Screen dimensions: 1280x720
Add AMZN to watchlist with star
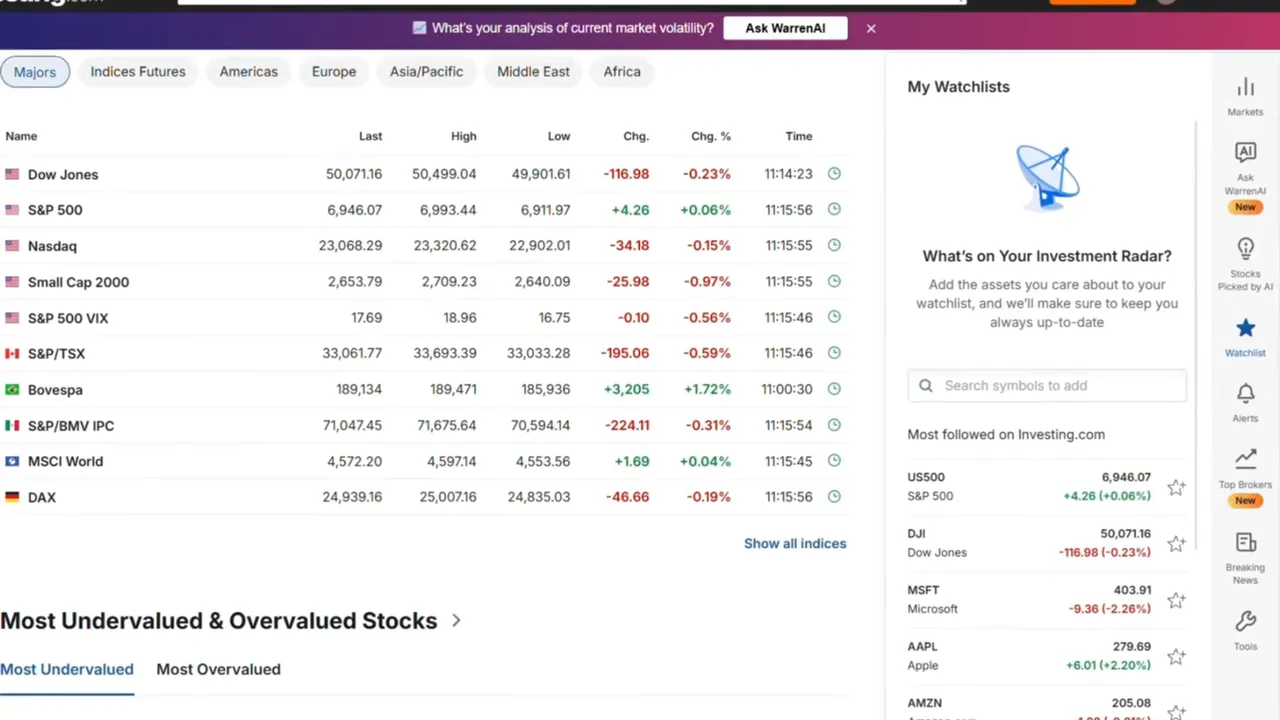coord(1176,712)
